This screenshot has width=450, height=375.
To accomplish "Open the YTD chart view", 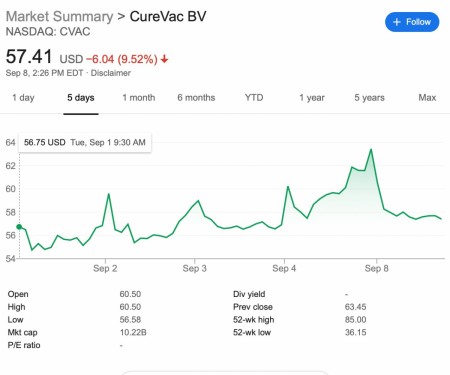I will click(254, 98).
